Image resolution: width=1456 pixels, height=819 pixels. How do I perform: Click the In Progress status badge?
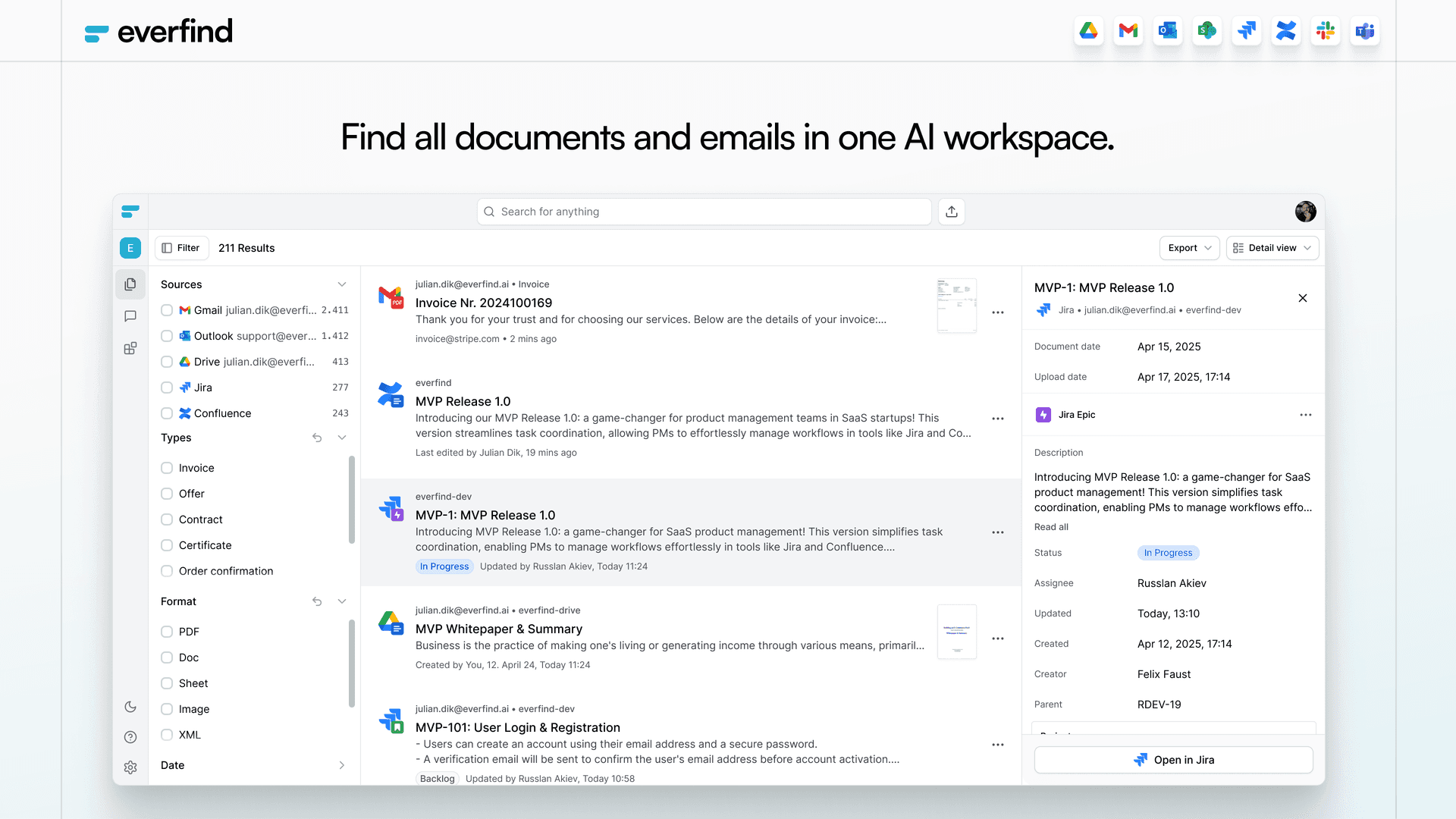[x=1168, y=552]
